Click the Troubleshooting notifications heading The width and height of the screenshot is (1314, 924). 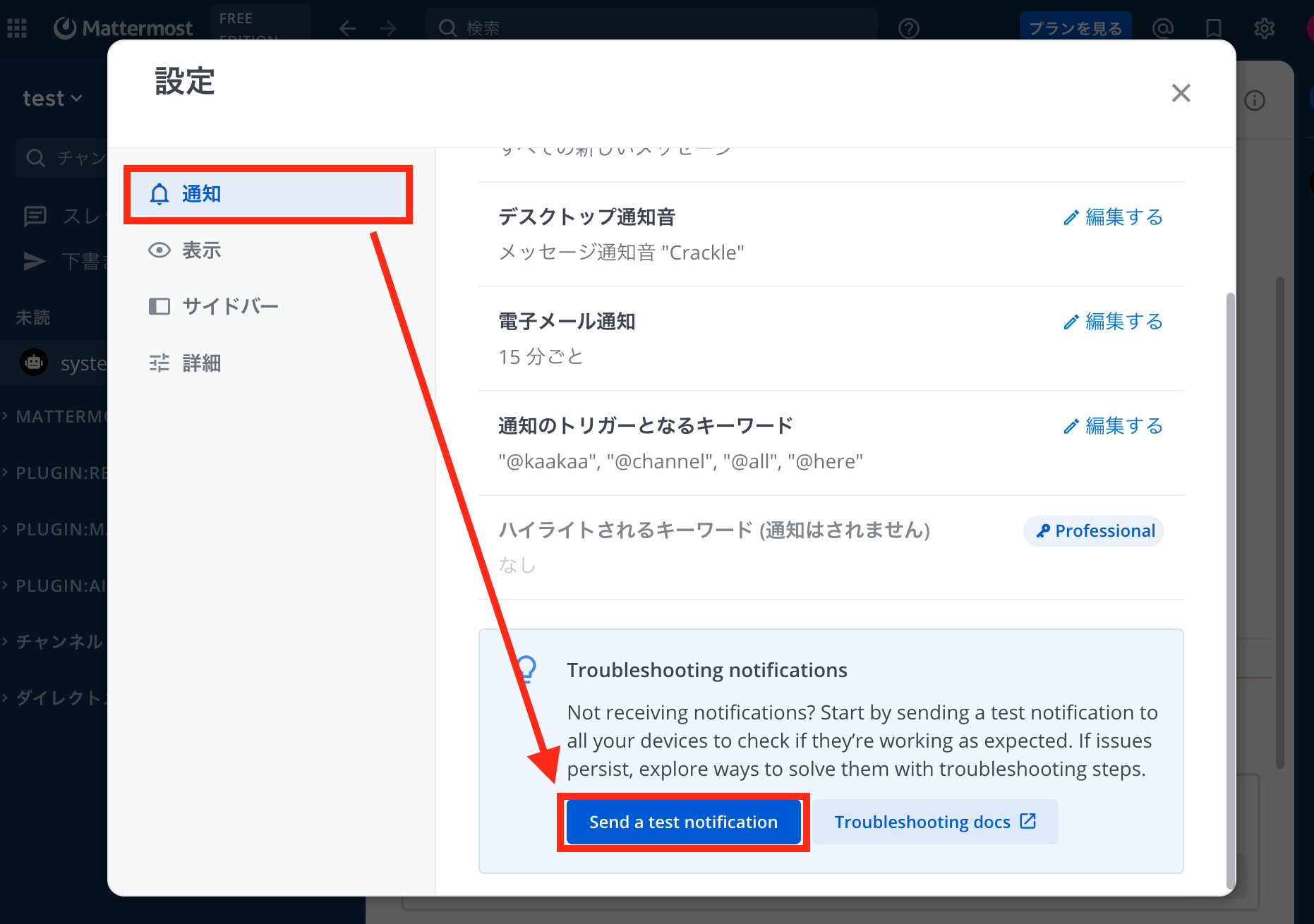tap(707, 670)
